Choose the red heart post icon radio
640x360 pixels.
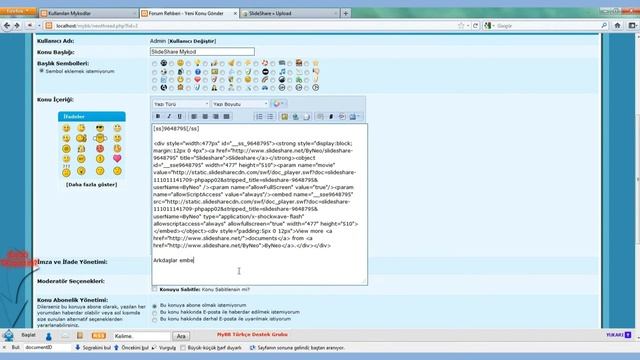189,80
